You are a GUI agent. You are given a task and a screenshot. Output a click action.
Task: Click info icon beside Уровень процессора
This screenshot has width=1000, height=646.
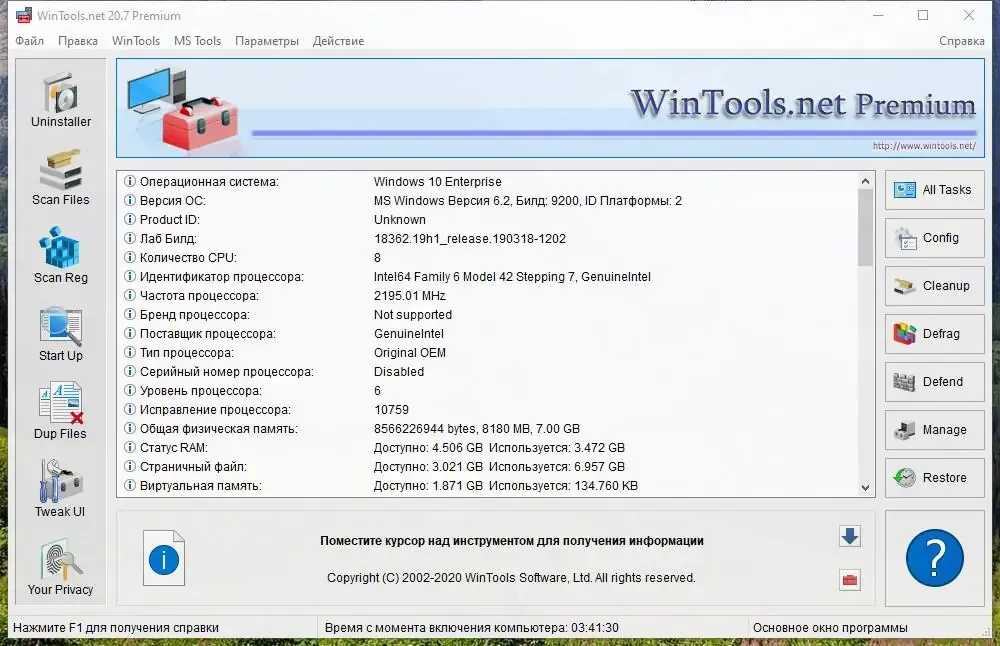(129, 390)
